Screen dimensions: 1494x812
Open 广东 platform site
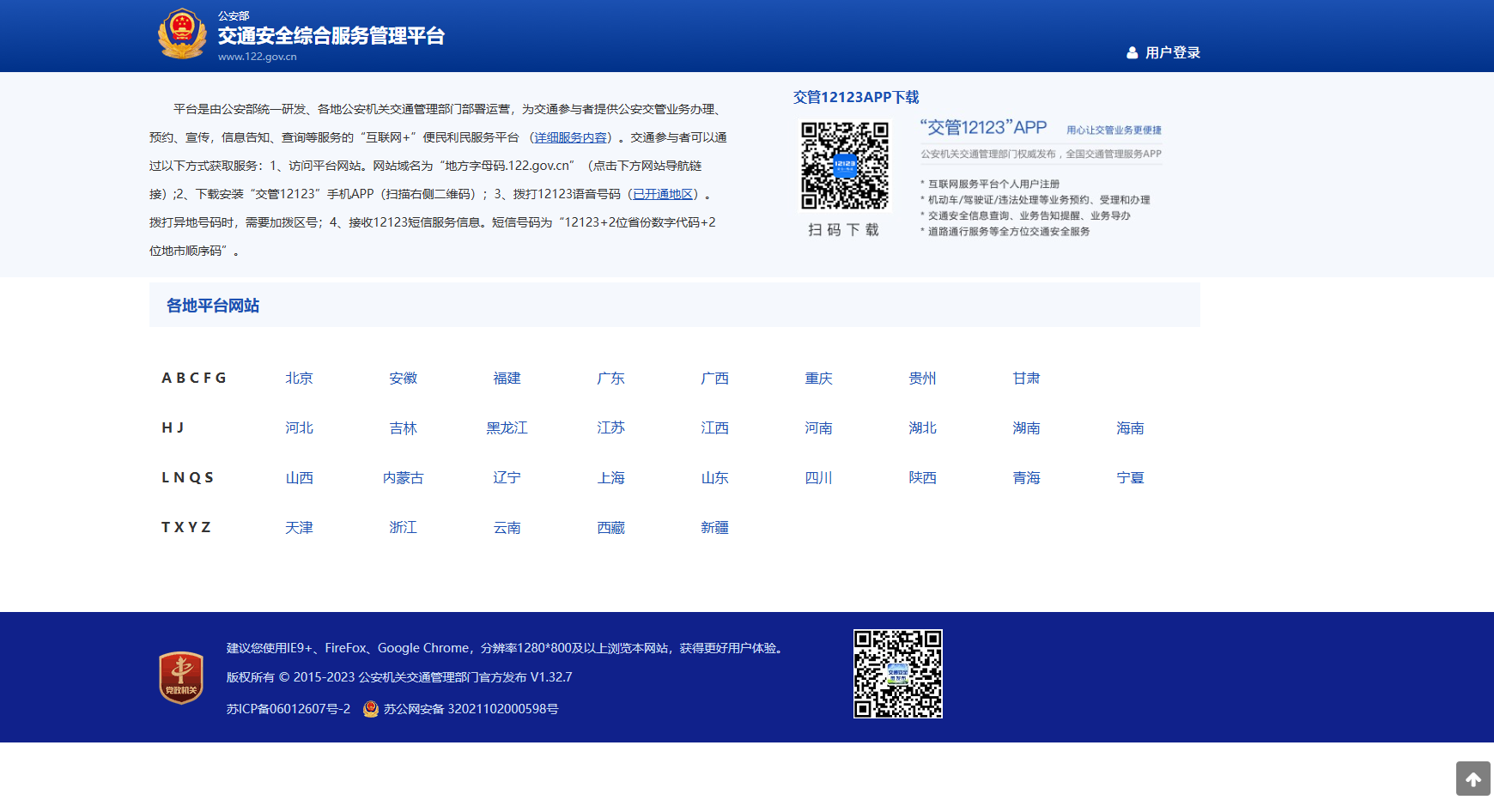tap(611, 379)
